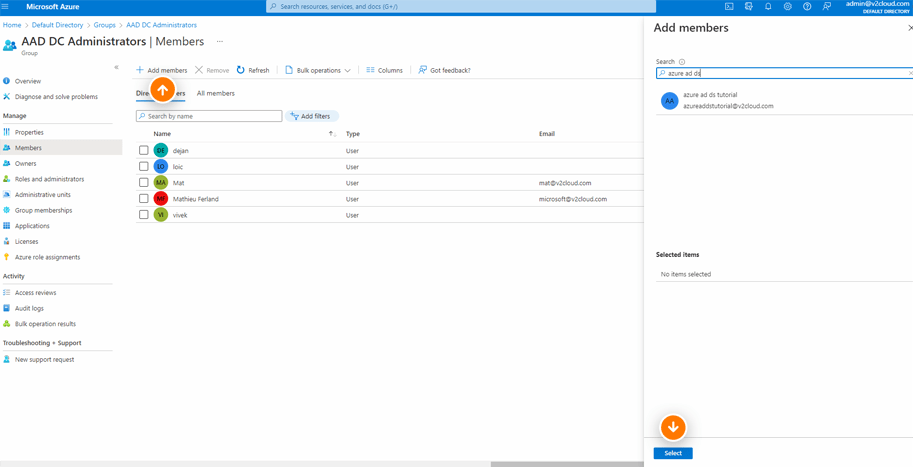Click the Search by name field
913x467 pixels.
tap(209, 116)
